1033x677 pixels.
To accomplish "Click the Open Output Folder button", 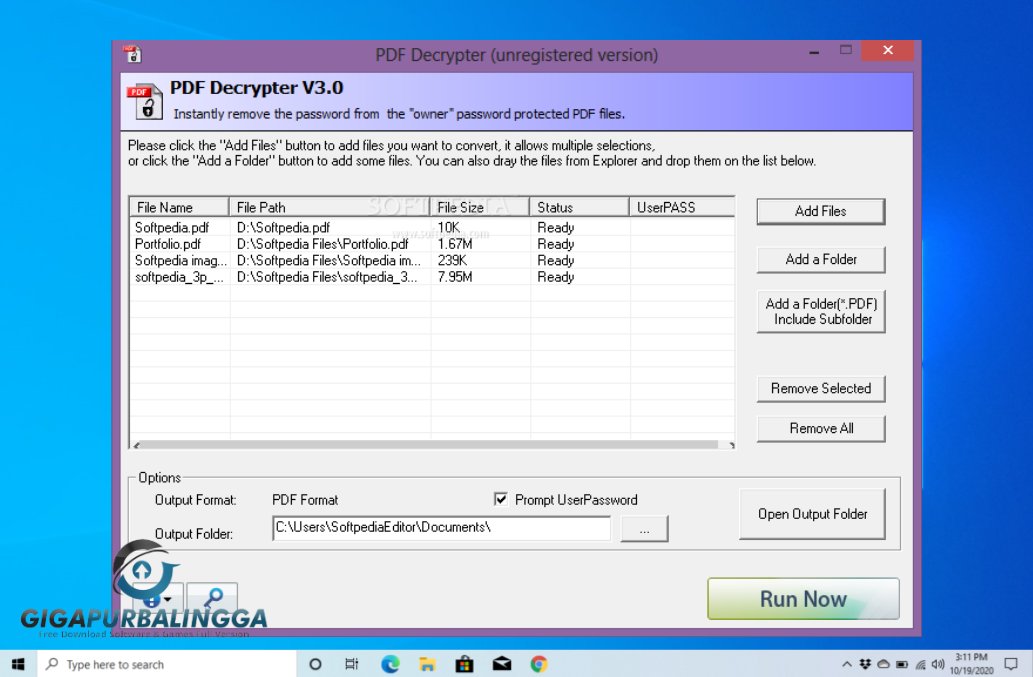I will coord(812,514).
